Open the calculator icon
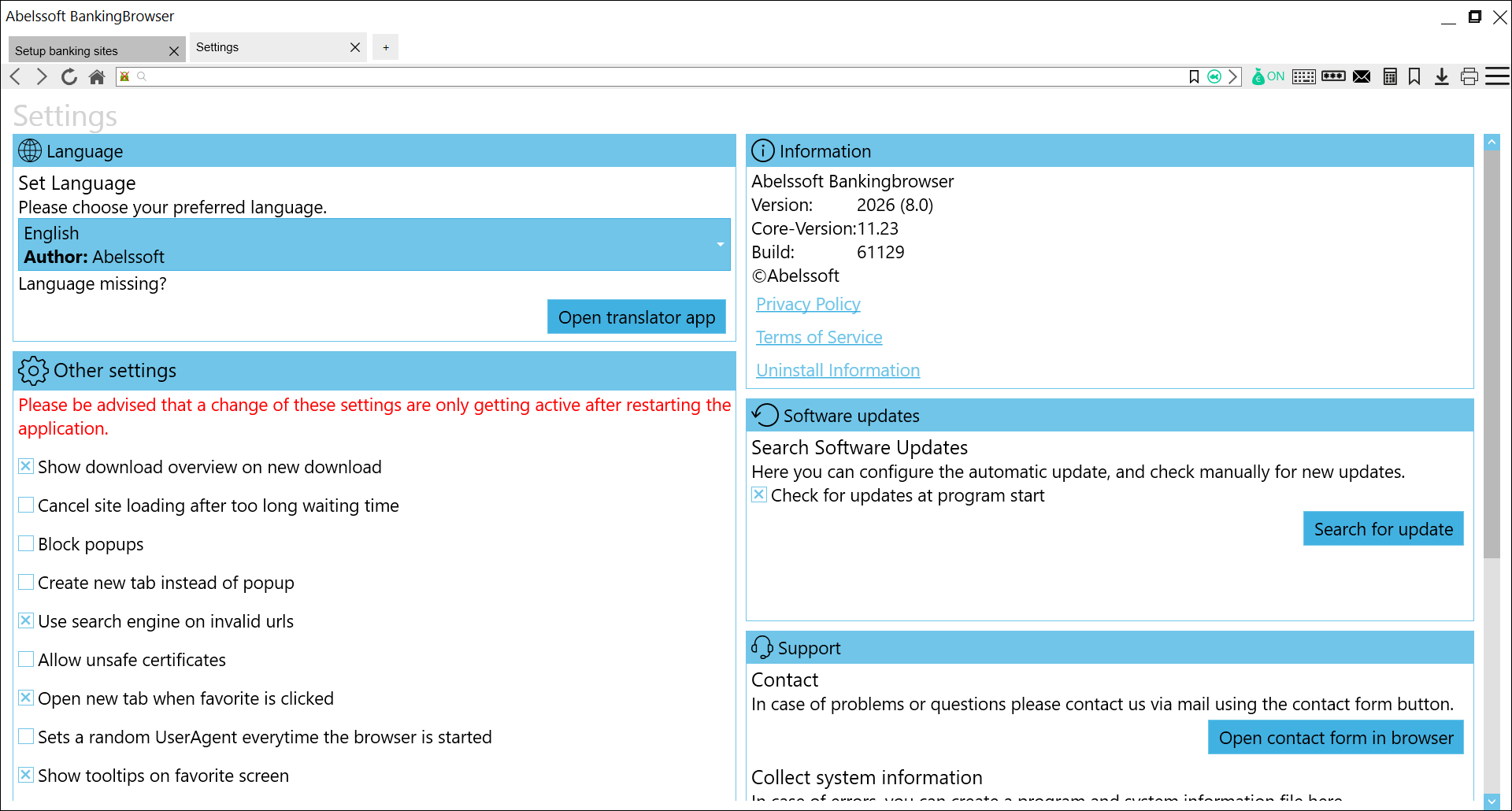 pos(1390,76)
